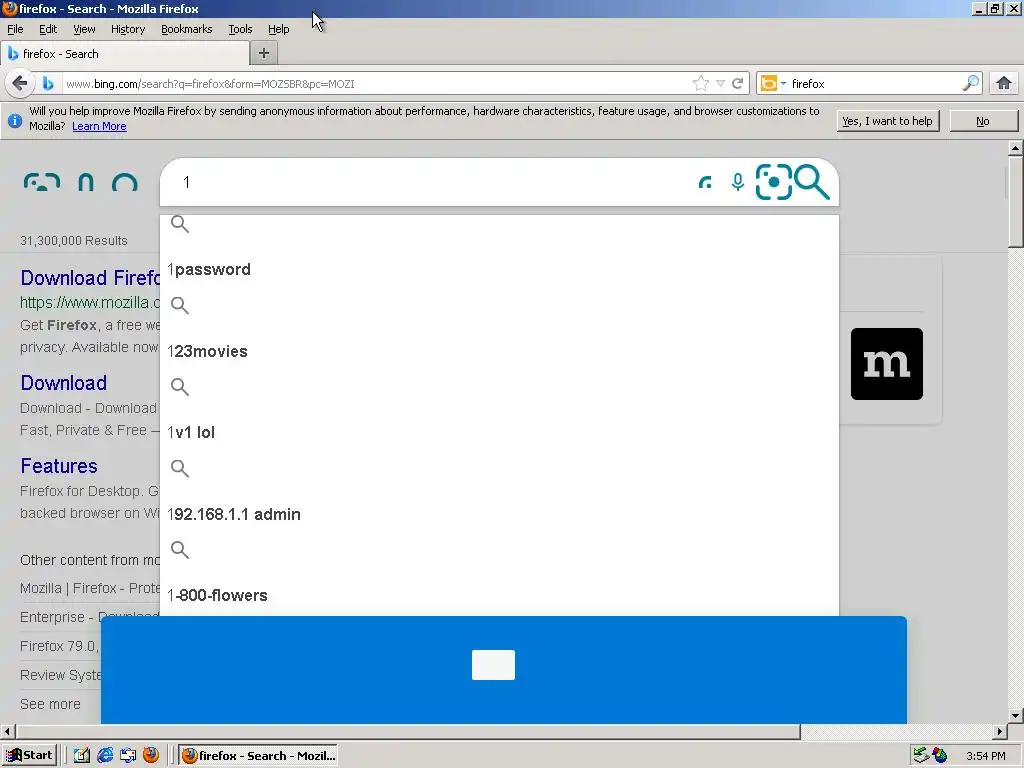Select the '1v1 lol' suggestion
Image resolution: width=1024 pixels, height=768 pixels.
pos(191,432)
